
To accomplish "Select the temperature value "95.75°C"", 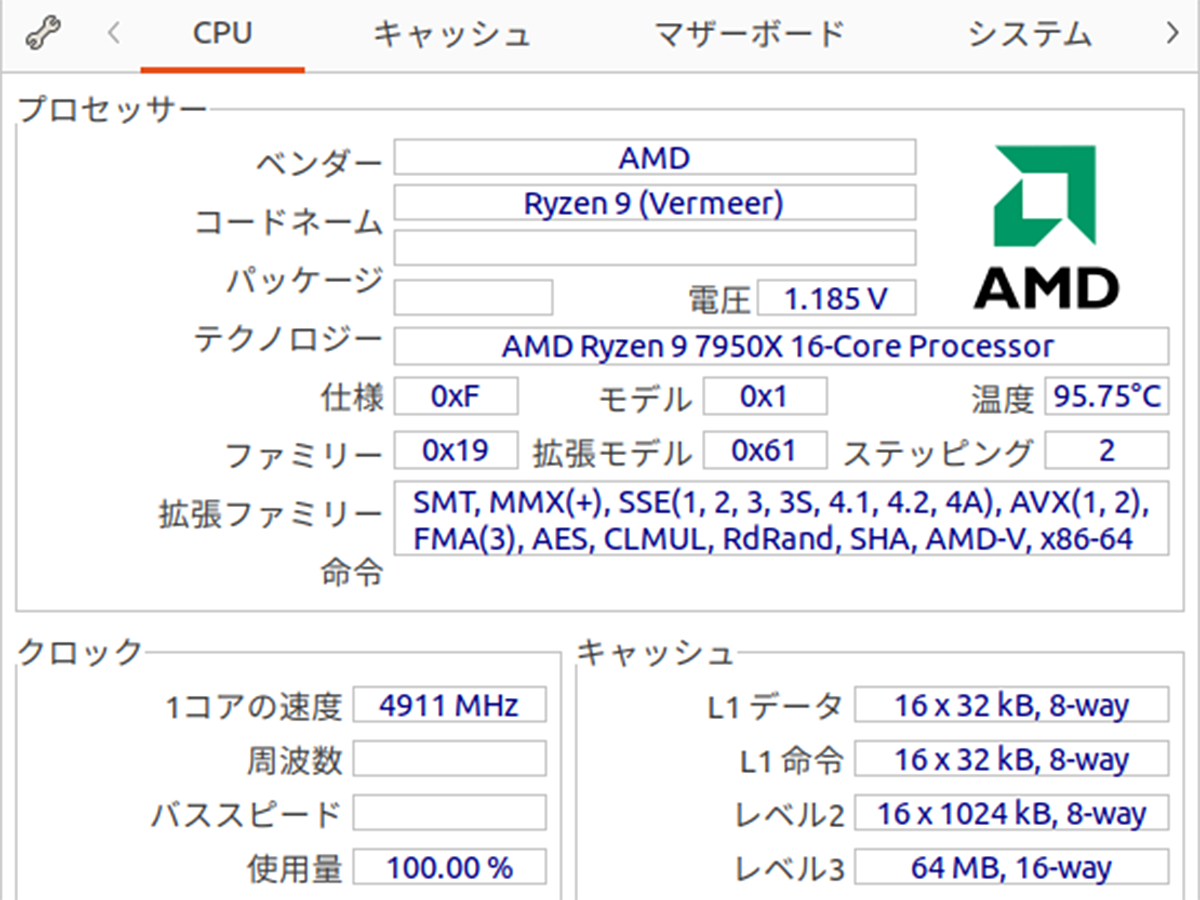I will (x=1107, y=396).
